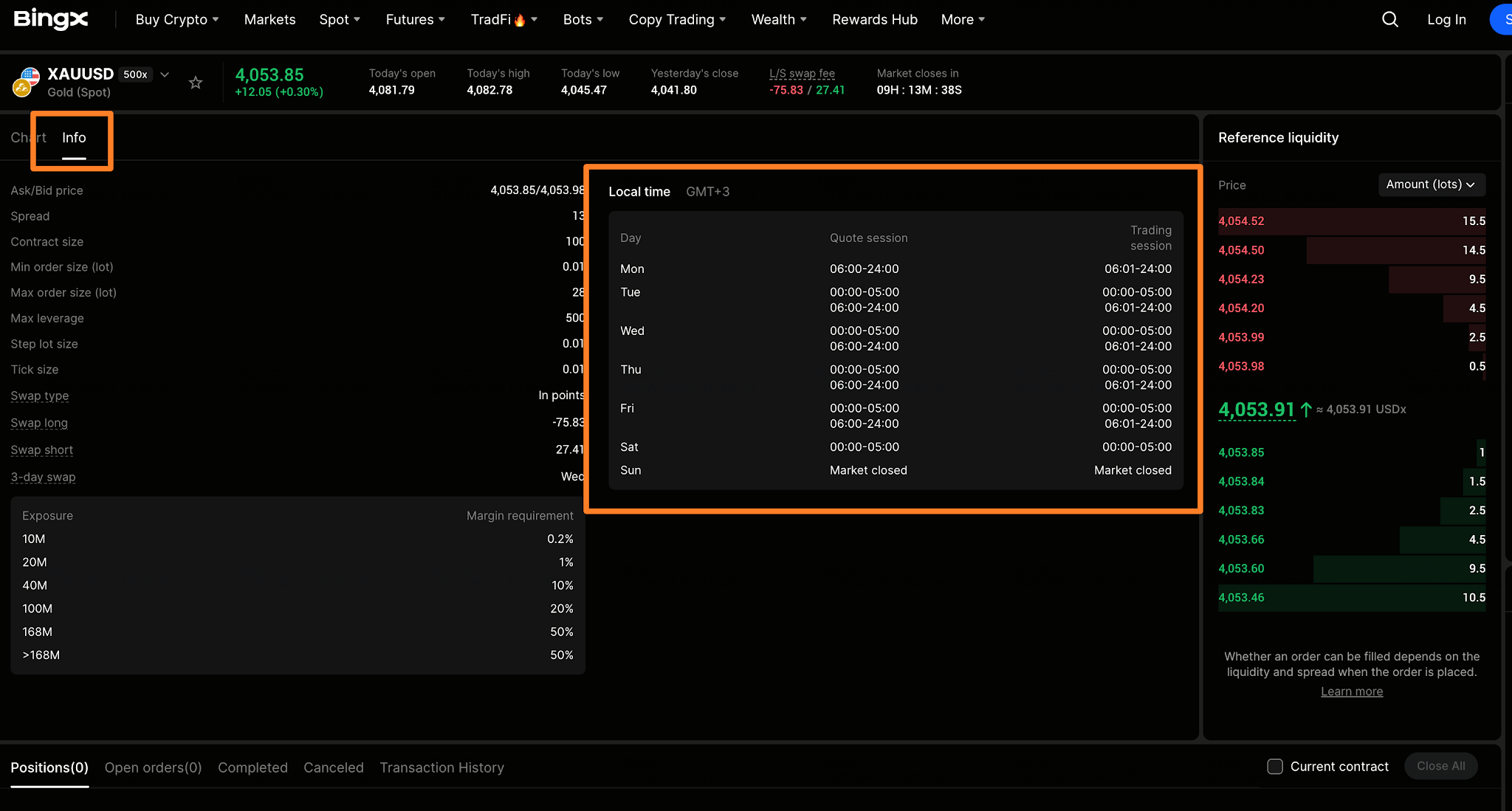The image size is (1512, 811).
Task: Select bid price 4,053.84 in order book
Action: pyautogui.click(x=1242, y=481)
